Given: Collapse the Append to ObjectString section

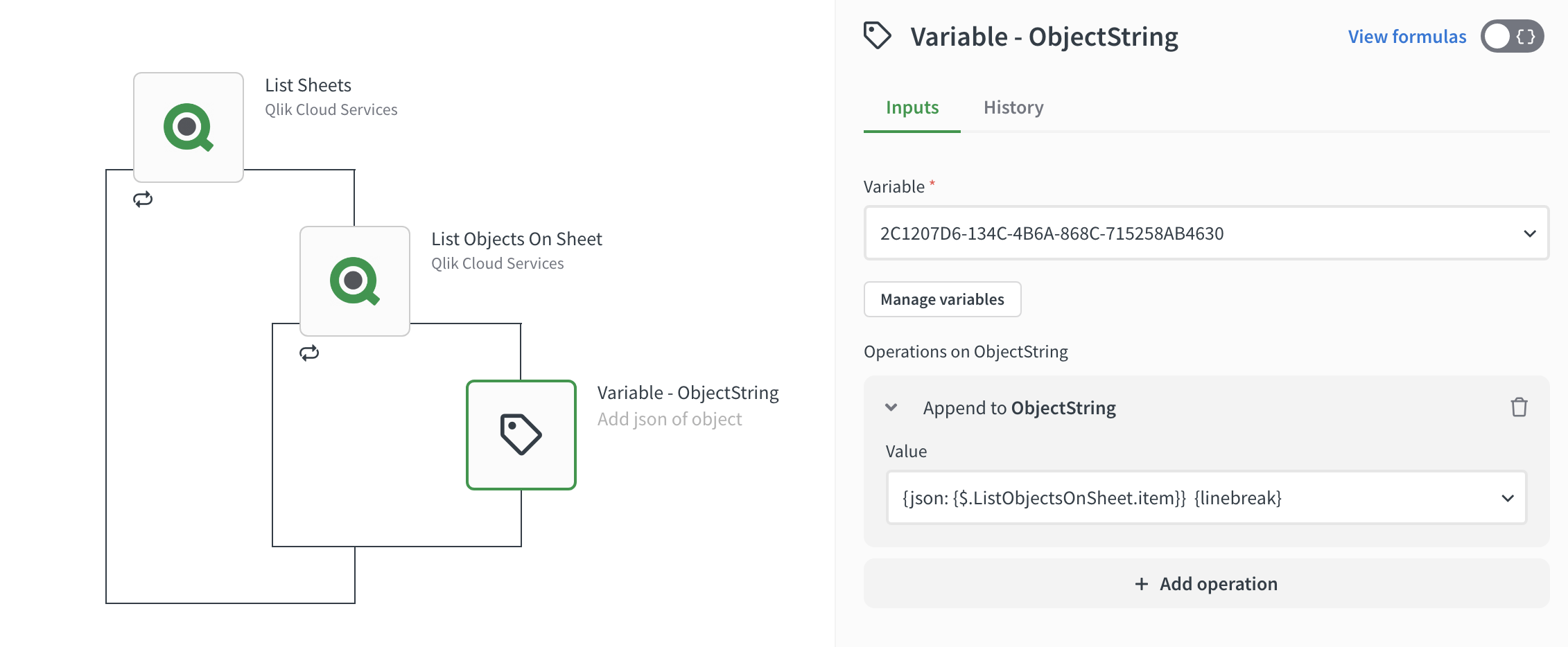Looking at the screenshot, I should (x=891, y=408).
